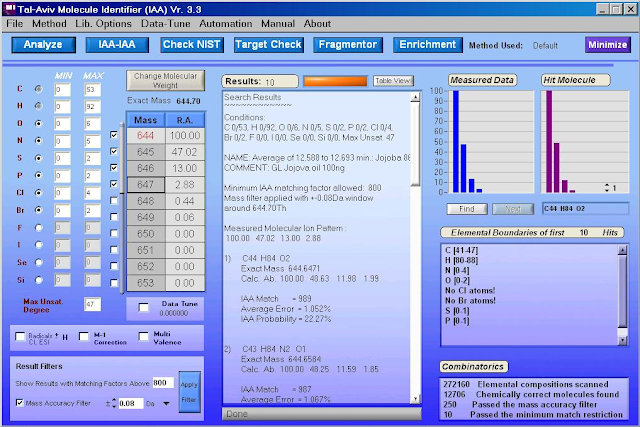The height and width of the screenshot is (427, 640).
Task: Click the Target Check button
Action: 269,44
